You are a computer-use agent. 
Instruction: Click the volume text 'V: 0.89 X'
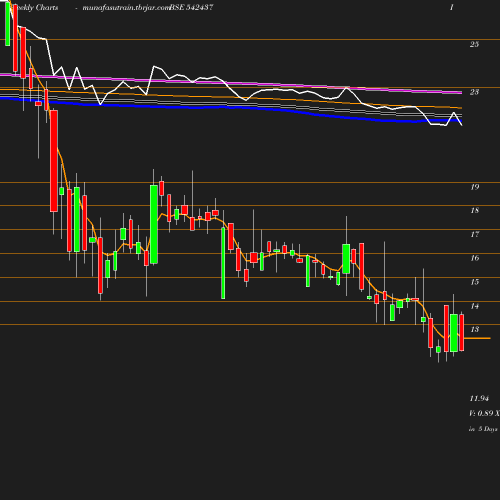pyautogui.click(x=484, y=413)
